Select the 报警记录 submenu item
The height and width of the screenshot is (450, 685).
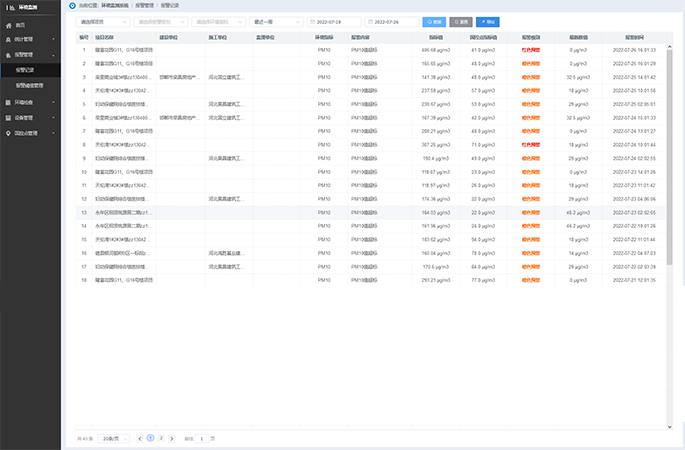pos(28,70)
